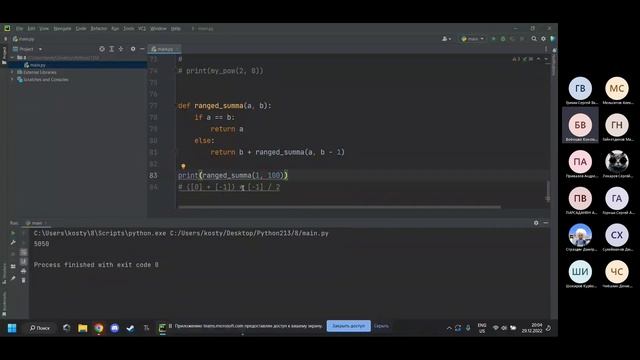Select participant avatar МС

[617, 88]
